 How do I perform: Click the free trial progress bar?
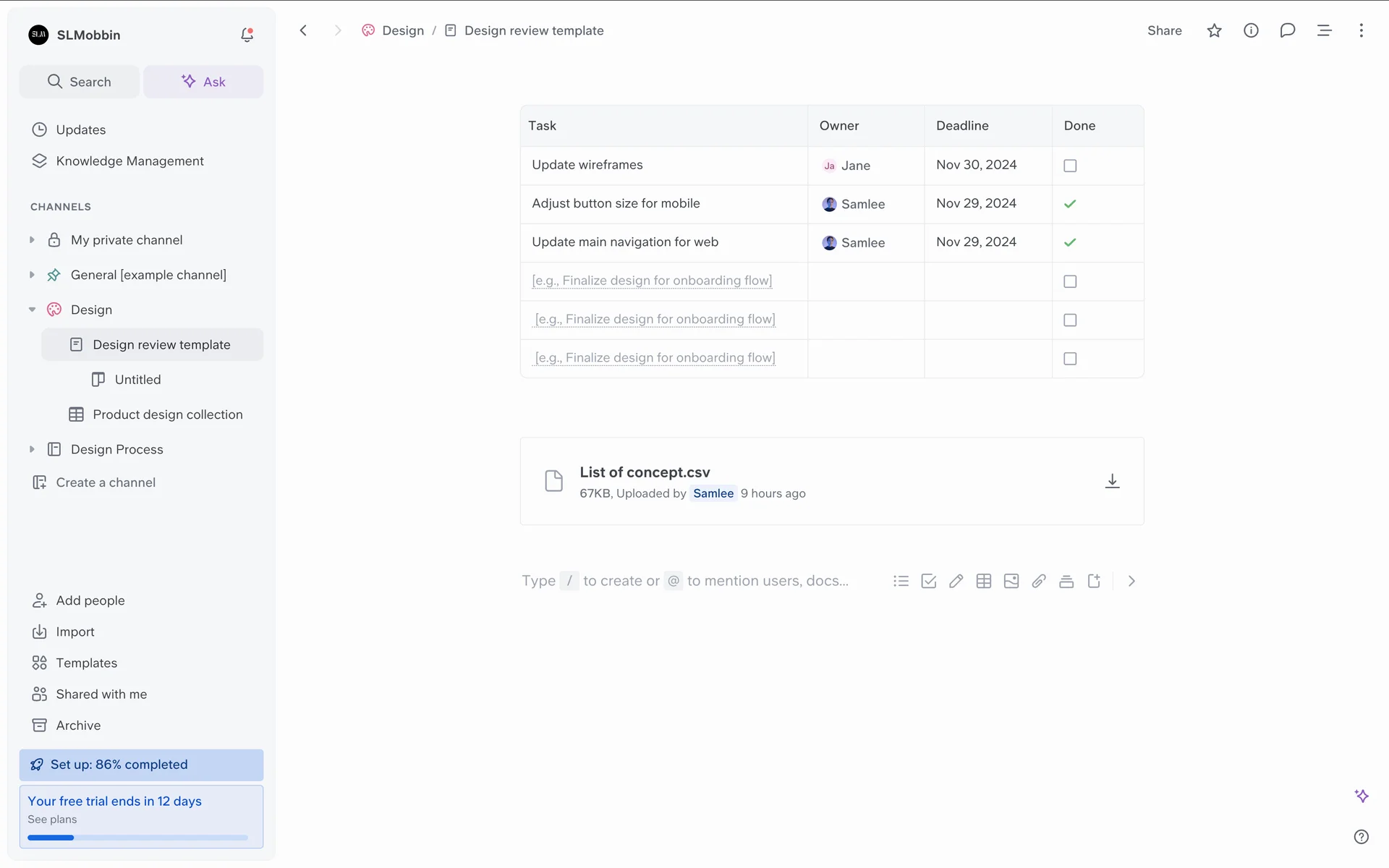click(x=137, y=838)
